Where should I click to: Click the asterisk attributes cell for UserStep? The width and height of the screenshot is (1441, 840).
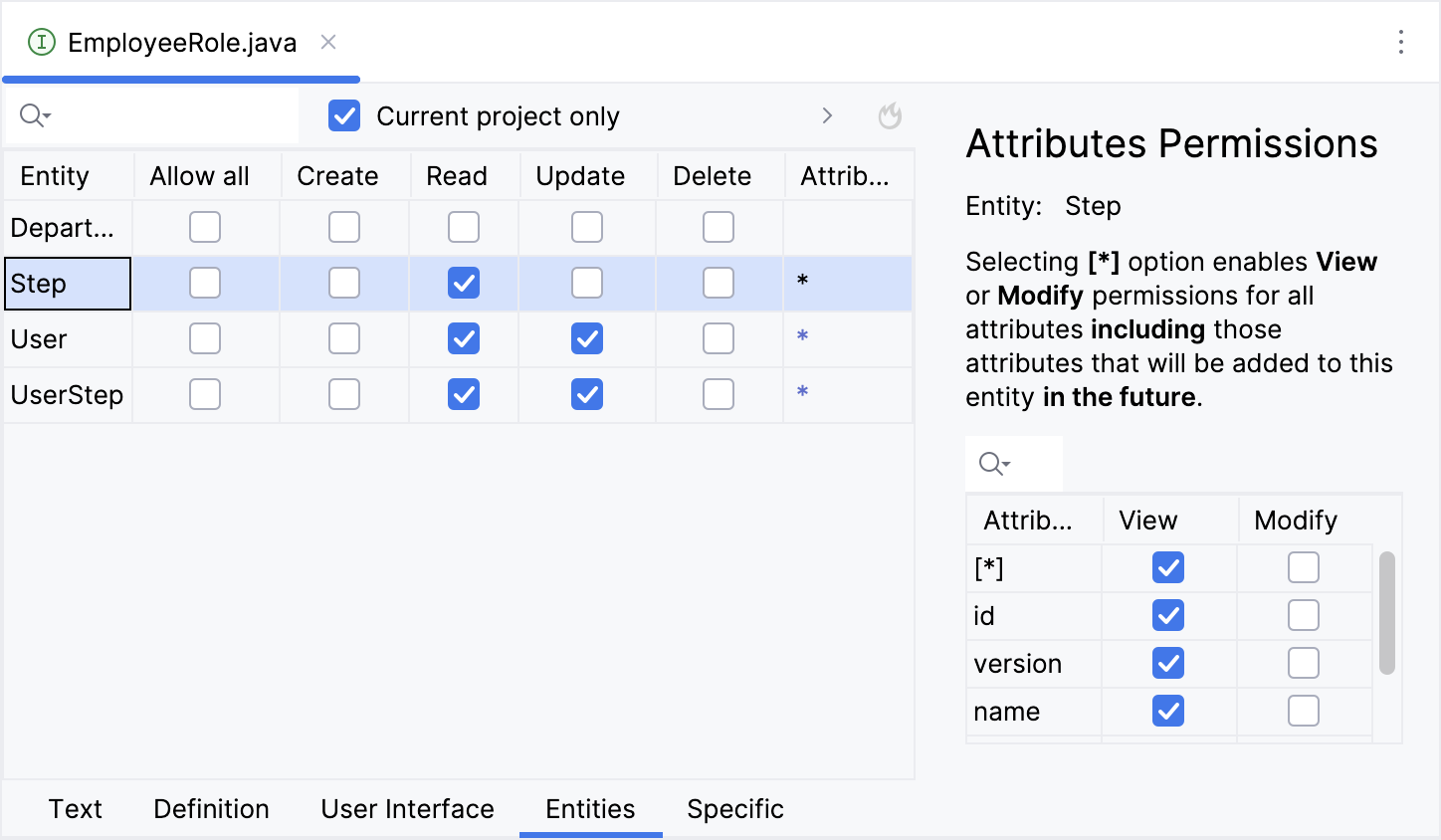(848, 394)
